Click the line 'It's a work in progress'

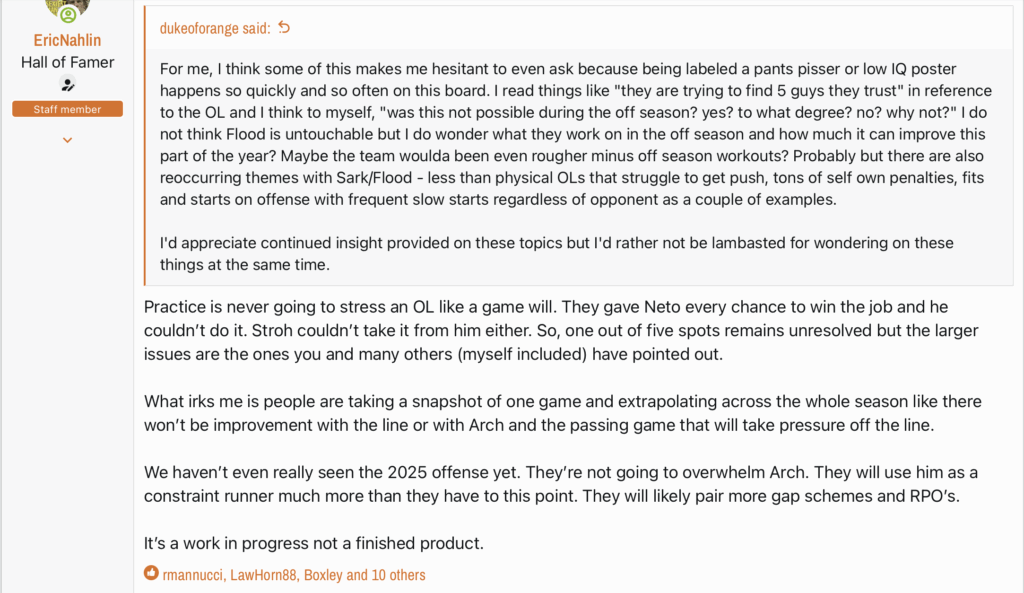pos(313,543)
